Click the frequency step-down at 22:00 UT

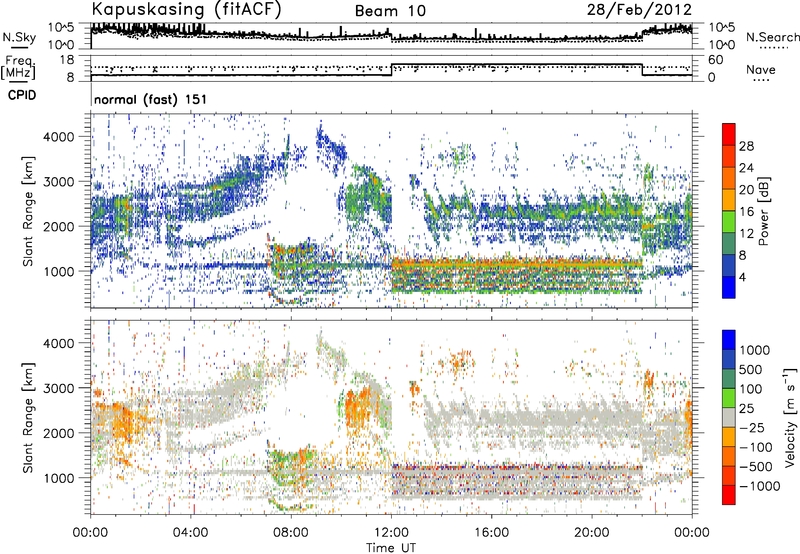pyautogui.click(x=642, y=70)
